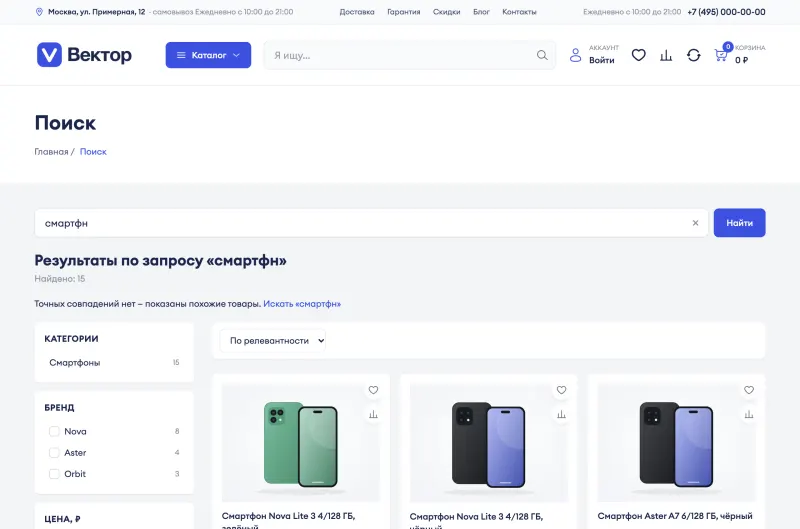The image size is (800, 529).
Task: Open comparison chart icon in header
Action: pyautogui.click(x=666, y=55)
